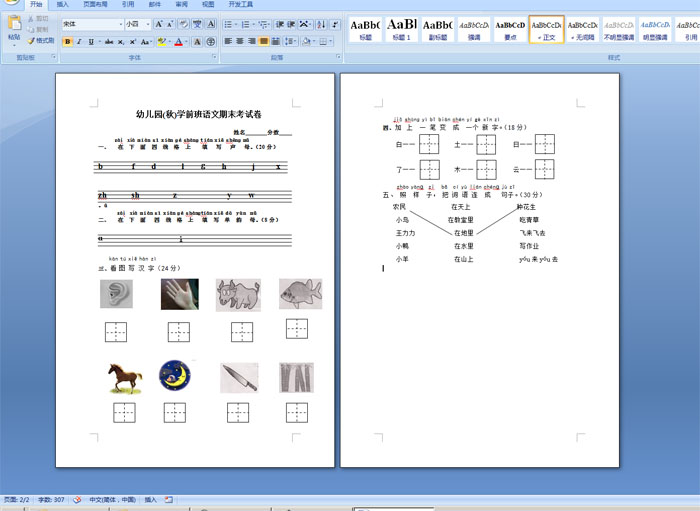Toggle Character Shading
Image resolution: width=700 pixels, height=511 pixels.
click(197, 42)
